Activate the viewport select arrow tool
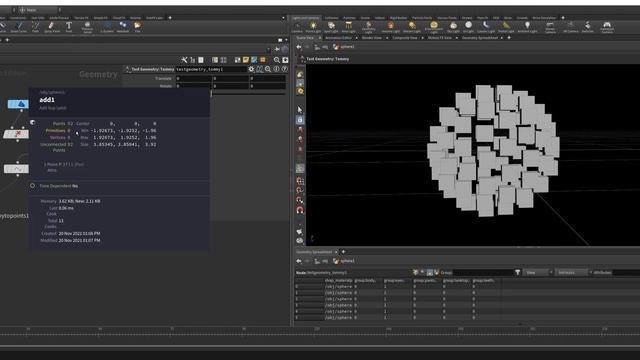This screenshot has width=640, height=360. coord(300,109)
